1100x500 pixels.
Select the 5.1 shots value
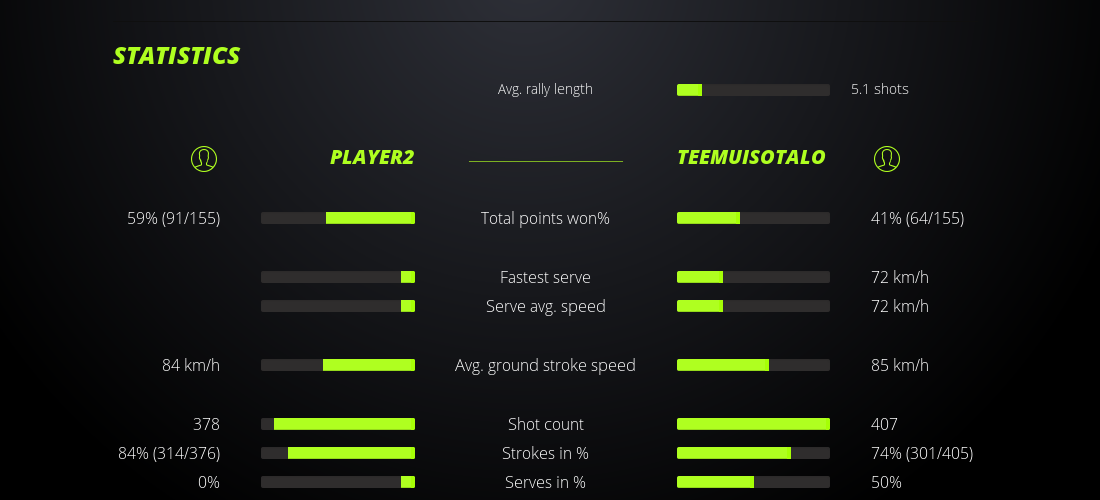(x=880, y=89)
